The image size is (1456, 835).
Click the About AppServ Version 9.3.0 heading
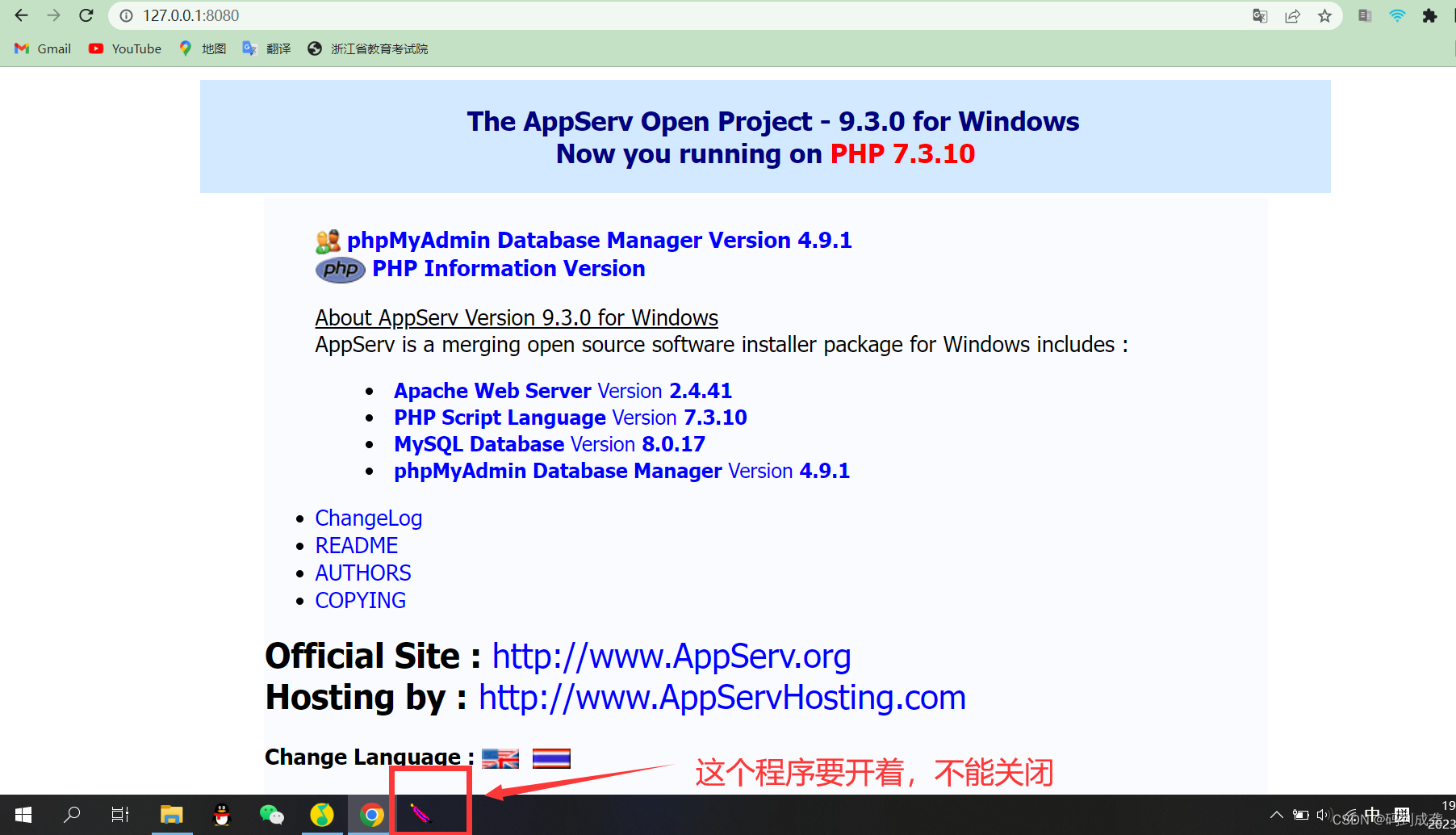point(517,317)
